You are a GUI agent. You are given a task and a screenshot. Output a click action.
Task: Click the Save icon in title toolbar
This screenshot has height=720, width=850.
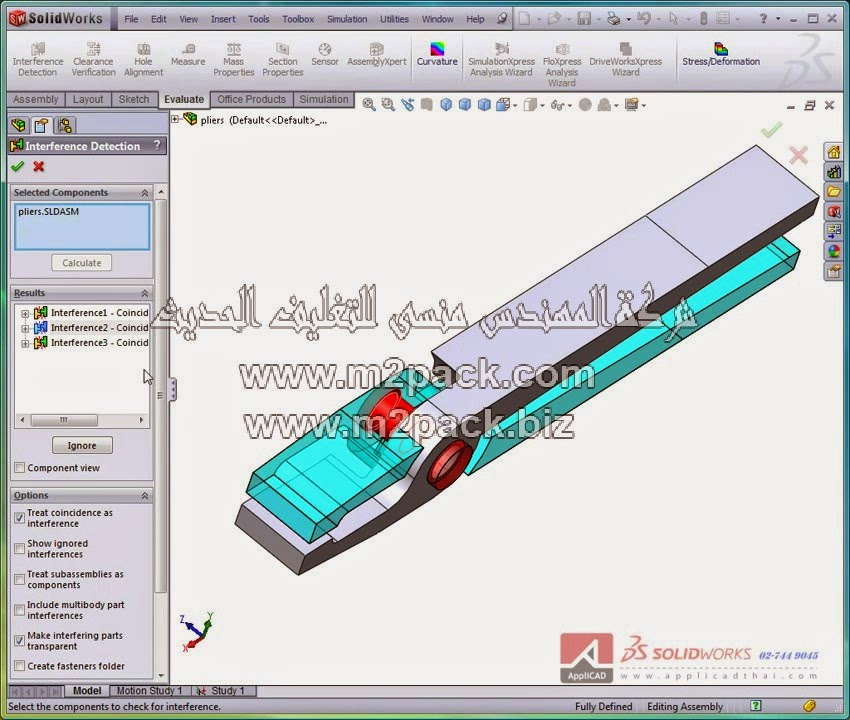584,19
